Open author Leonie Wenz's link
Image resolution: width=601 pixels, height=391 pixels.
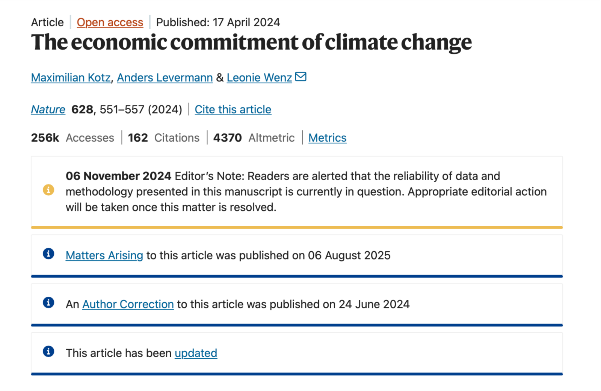tap(259, 77)
